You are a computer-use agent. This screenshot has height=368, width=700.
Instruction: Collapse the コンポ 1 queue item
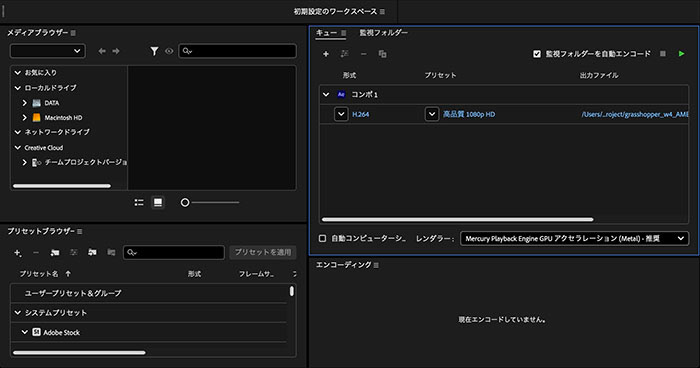(x=326, y=94)
